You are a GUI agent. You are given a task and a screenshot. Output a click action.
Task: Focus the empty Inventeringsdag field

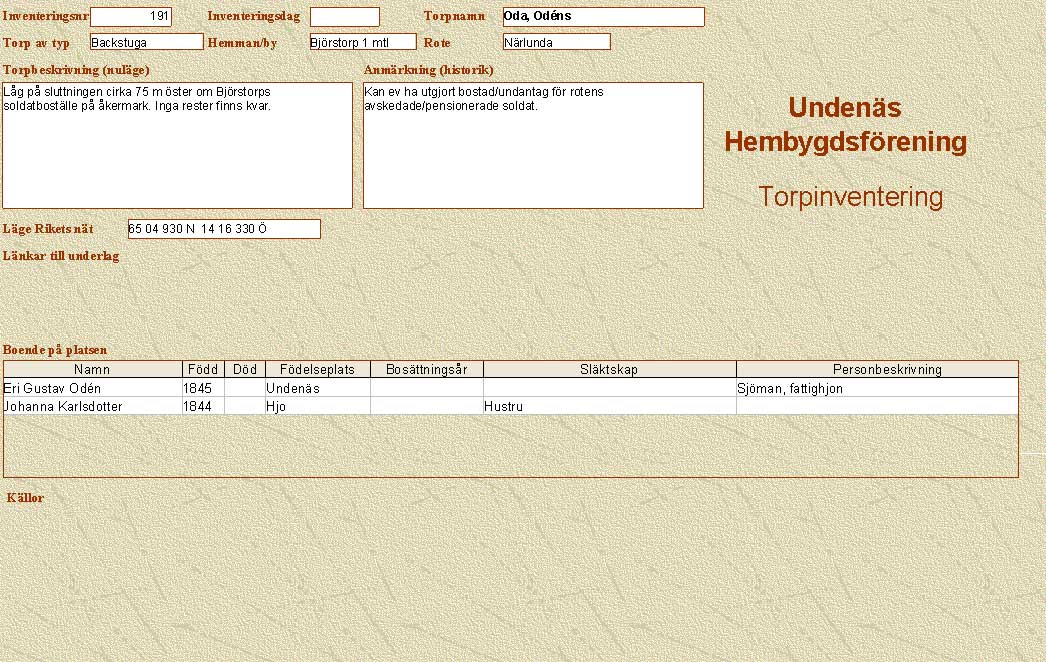[344, 17]
